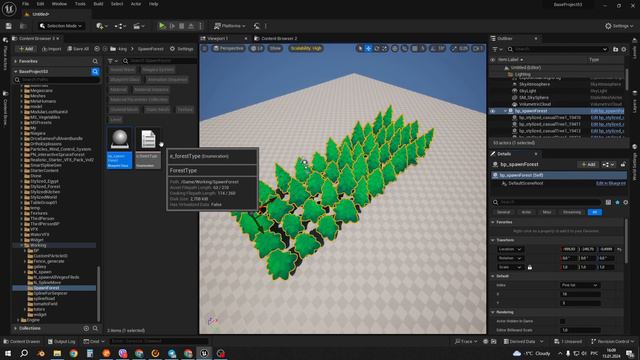
Task: Open the File menu
Action: pyautogui.click(x=25, y=4)
